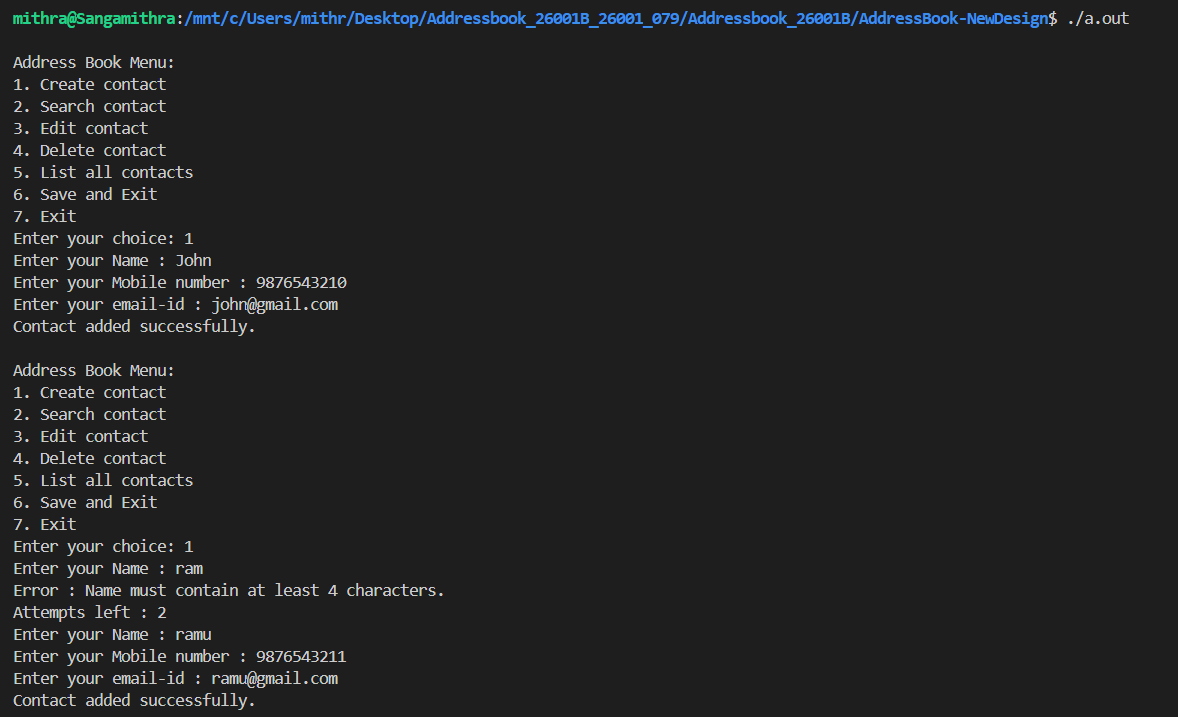Image resolution: width=1178 pixels, height=717 pixels.
Task: Click the AddressBook-NewDesign directory path in the prompt
Action: pyautogui.click(x=953, y=19)
